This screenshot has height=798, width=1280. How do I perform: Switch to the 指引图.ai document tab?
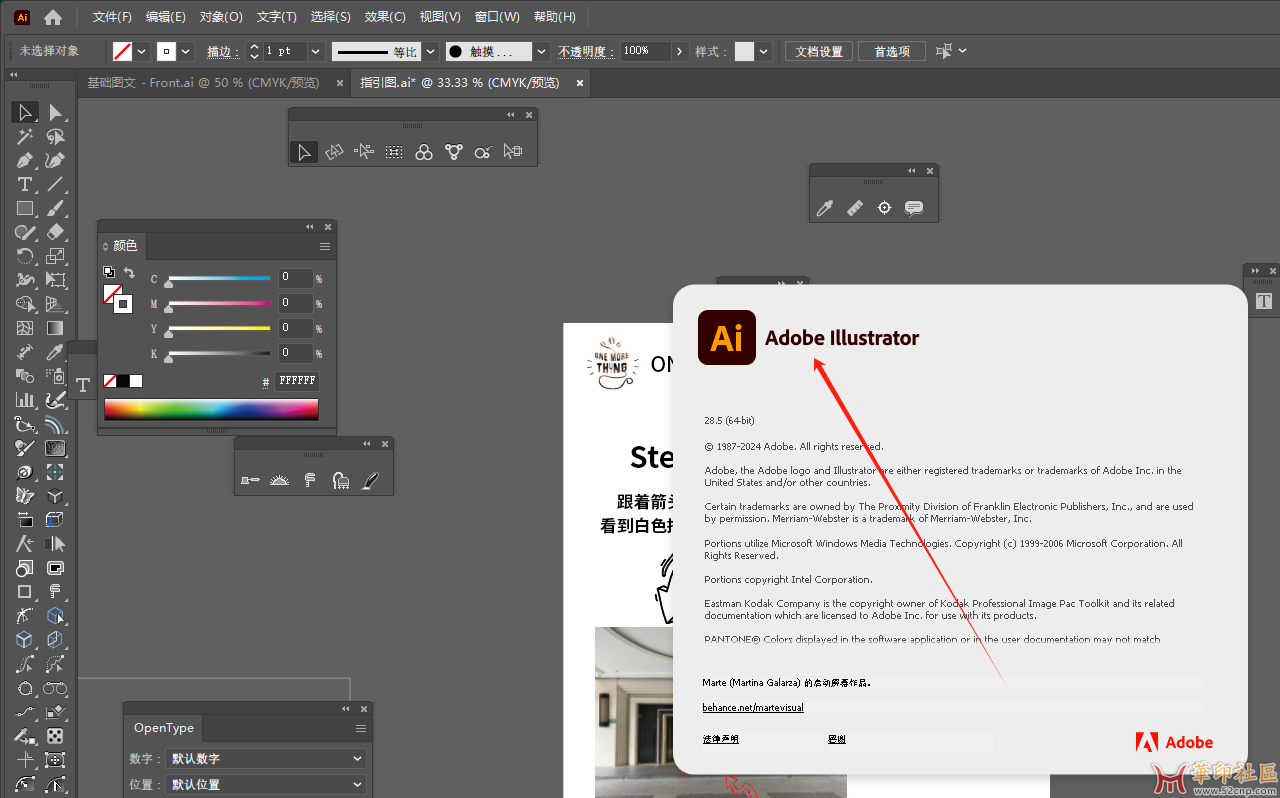tap(459, 83)
